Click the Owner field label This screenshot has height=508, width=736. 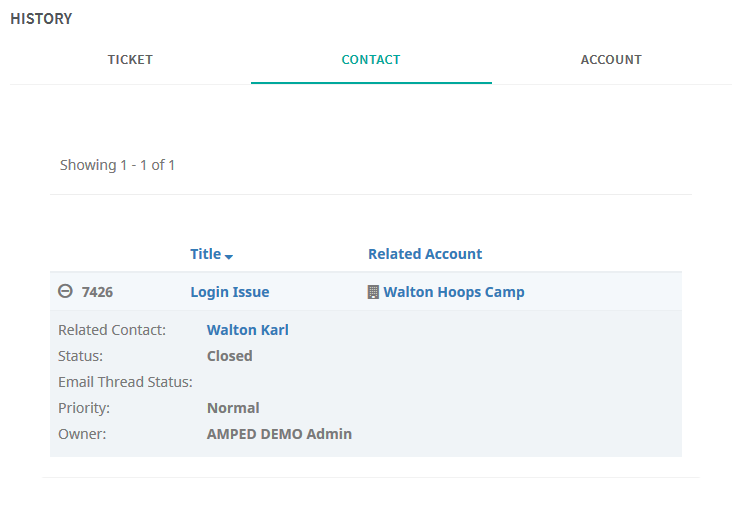82,434
